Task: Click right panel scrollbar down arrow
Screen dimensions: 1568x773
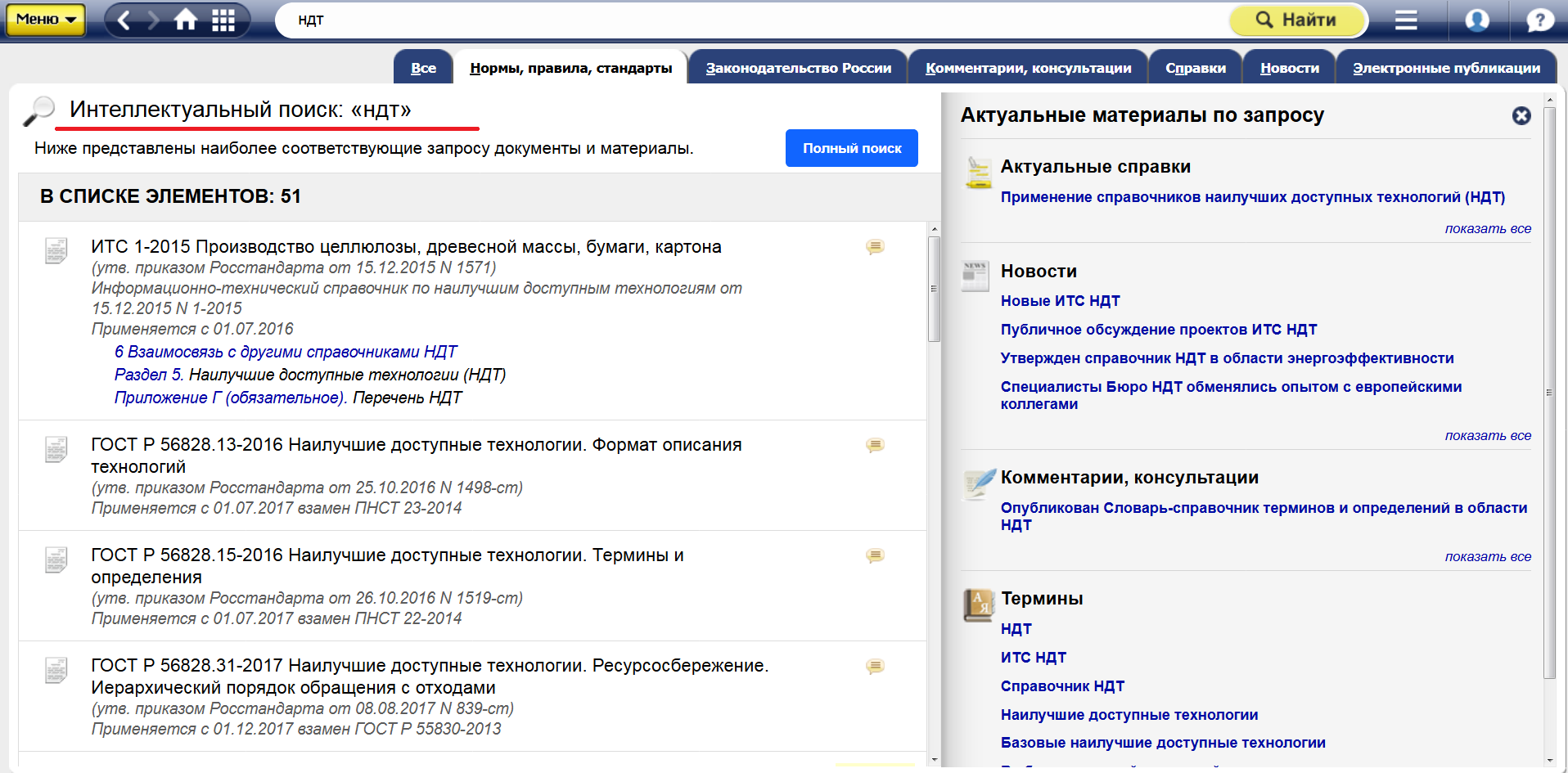Action: pos(1549,760)
